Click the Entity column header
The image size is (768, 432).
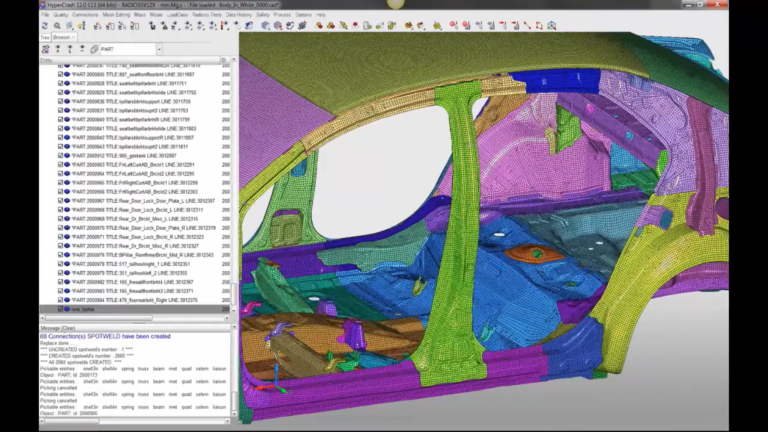130,60
